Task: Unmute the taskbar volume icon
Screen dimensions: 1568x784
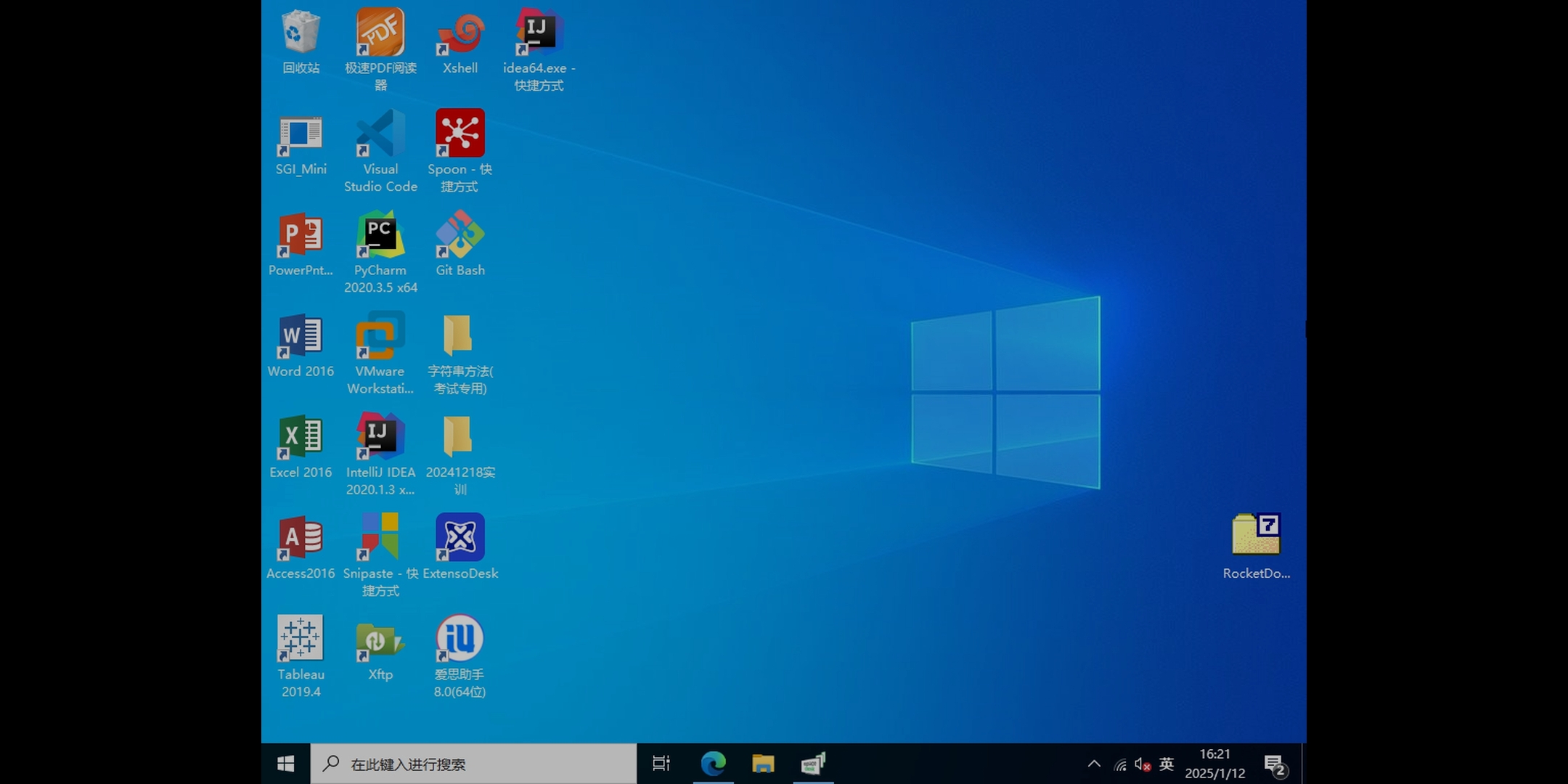Action: (1143, 764)
